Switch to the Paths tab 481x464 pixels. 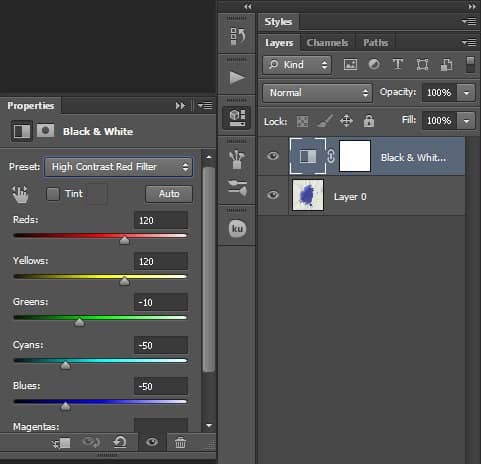click(x=376, y=43)
